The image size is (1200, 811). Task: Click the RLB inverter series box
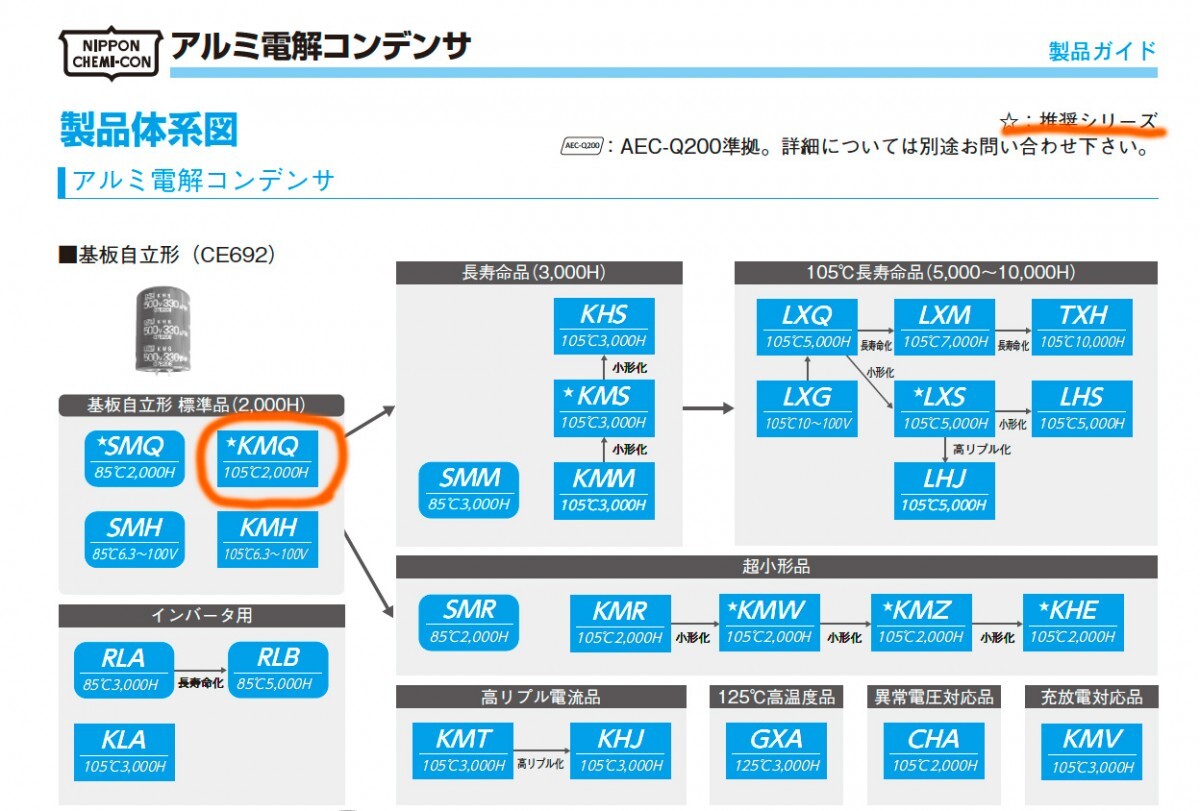click(278, 670)
